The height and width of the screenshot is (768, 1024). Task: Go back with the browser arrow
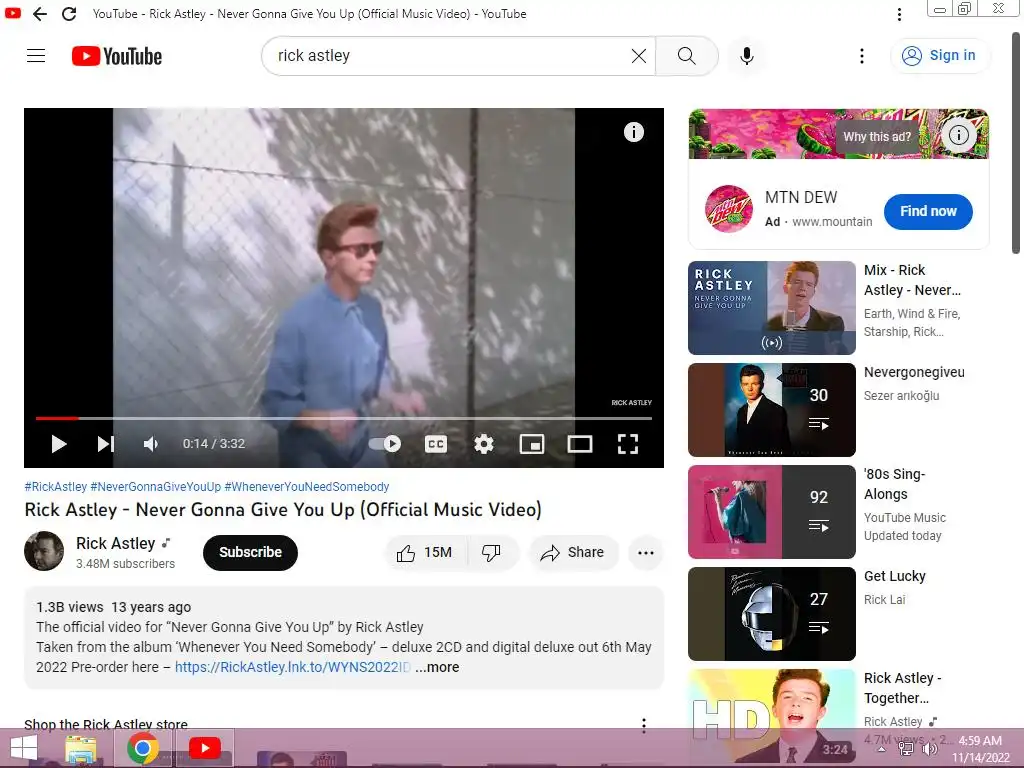tap(40, 14)
